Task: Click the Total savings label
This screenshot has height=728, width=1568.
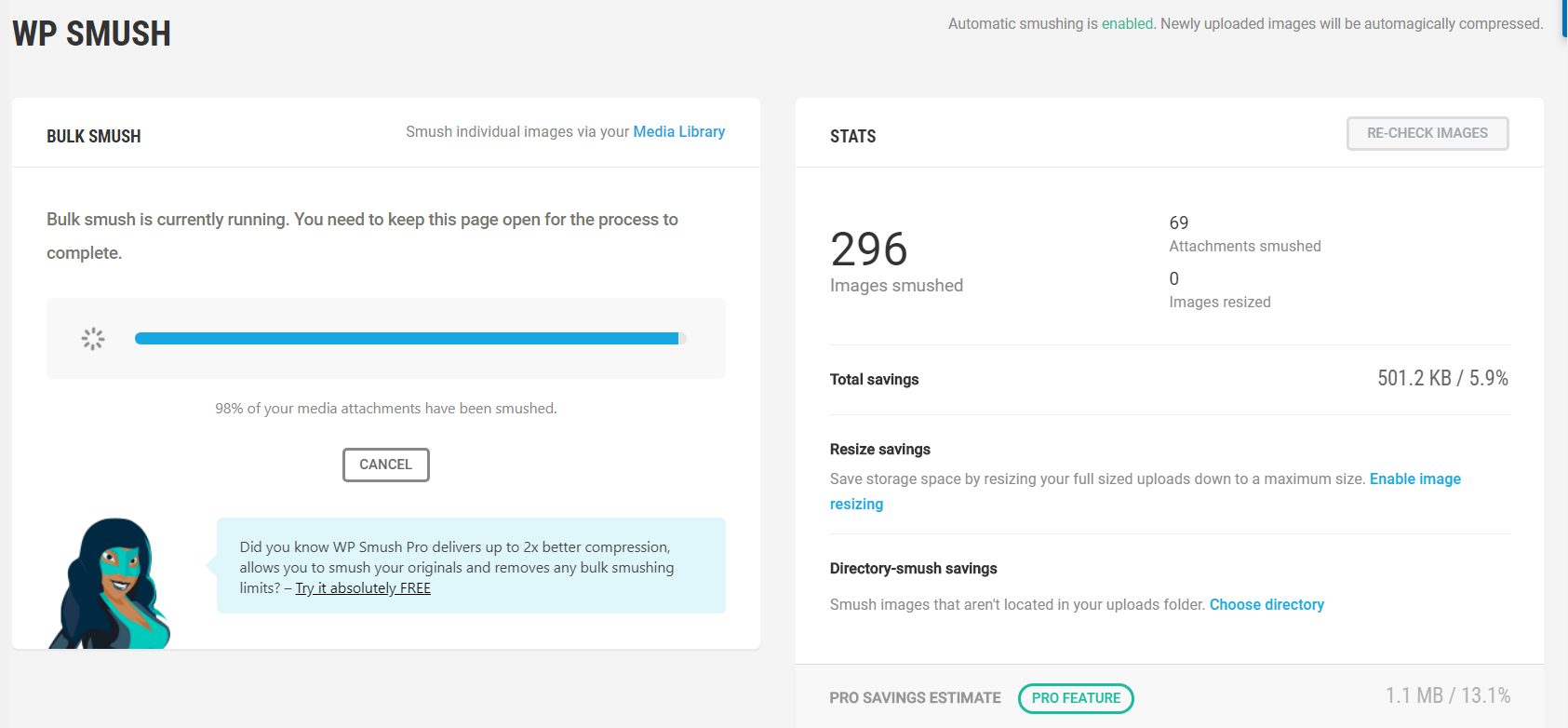Action: 874,380
